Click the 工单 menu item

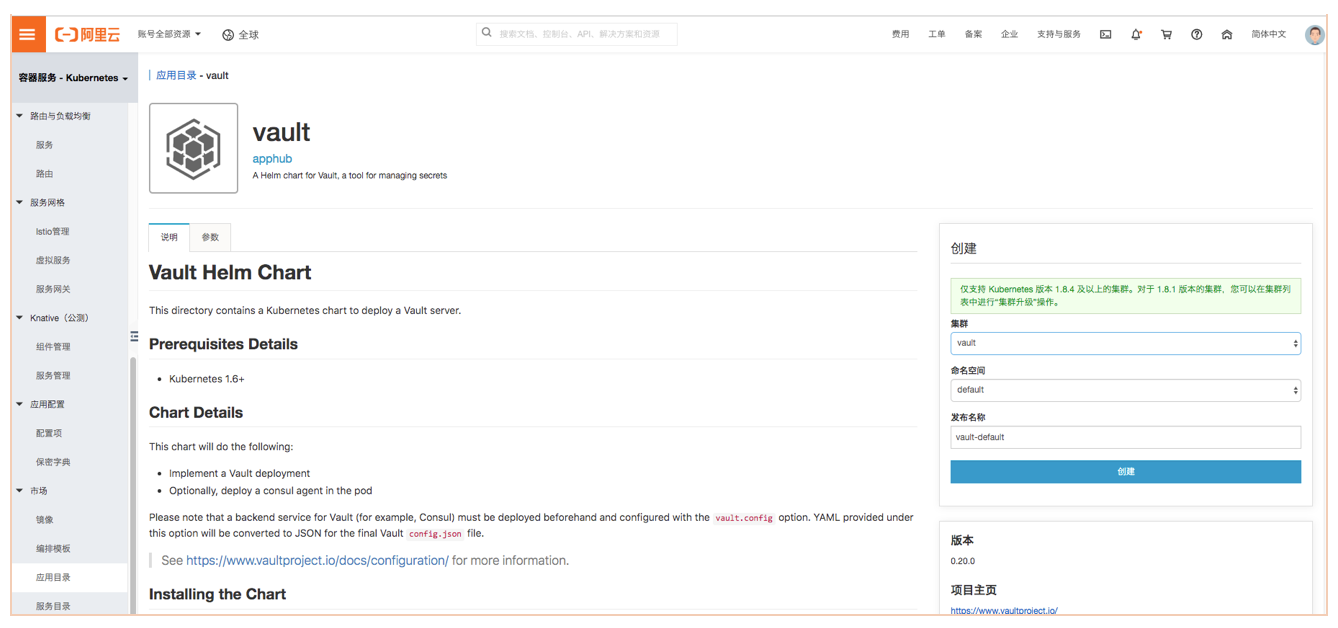[937, 33]
